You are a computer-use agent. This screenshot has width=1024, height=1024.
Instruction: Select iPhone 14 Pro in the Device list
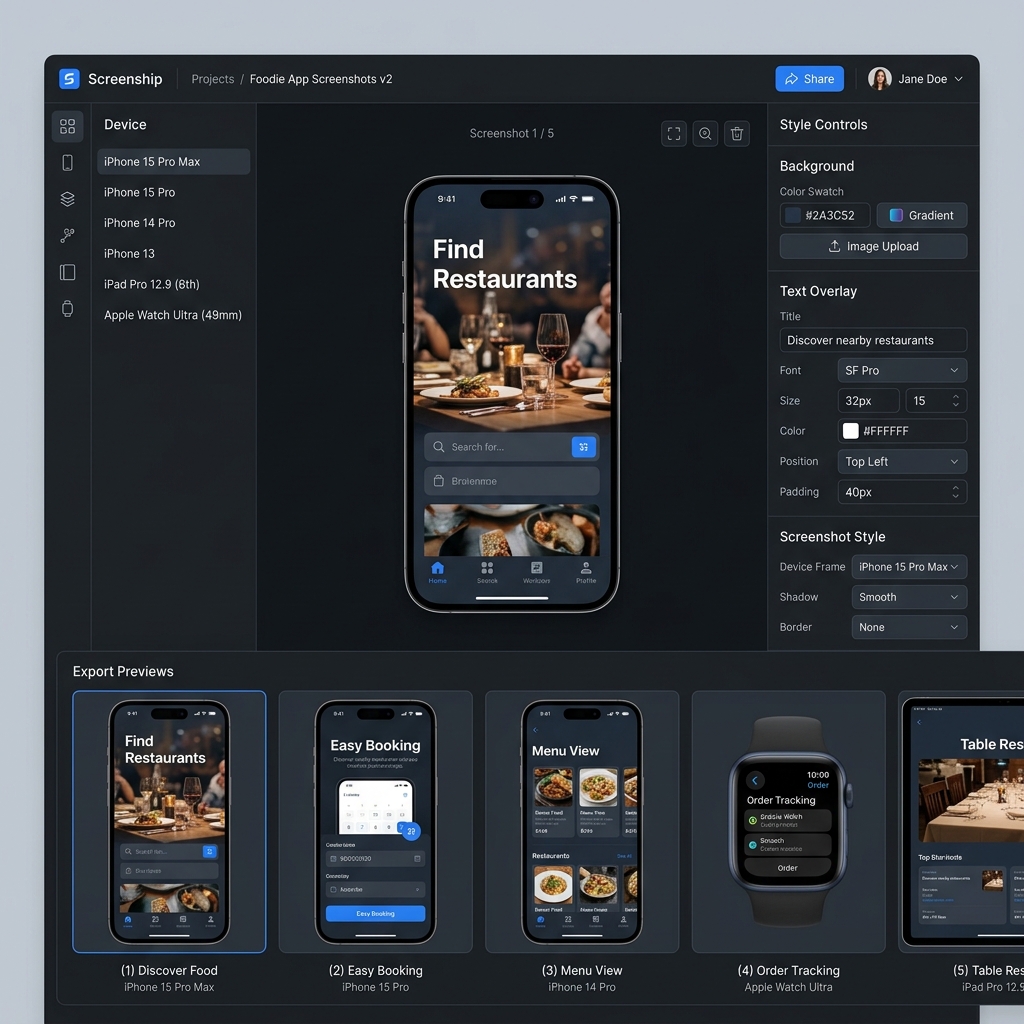137,223
